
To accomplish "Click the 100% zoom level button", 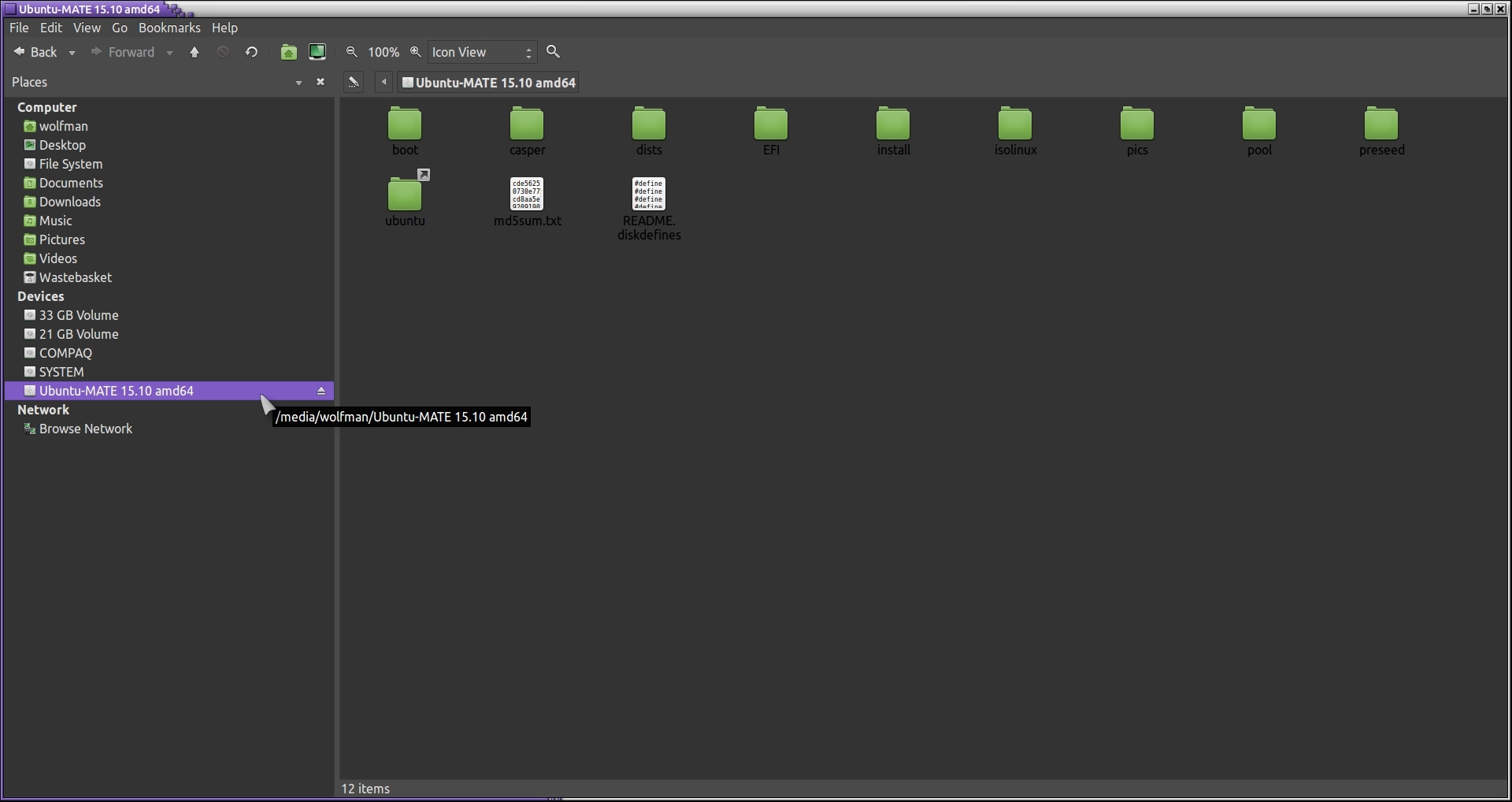I will pos(384,52).
